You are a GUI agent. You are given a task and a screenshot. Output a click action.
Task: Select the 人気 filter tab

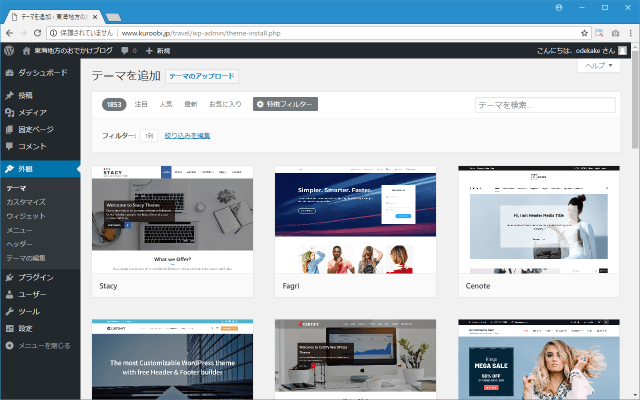tap(166, 104)
